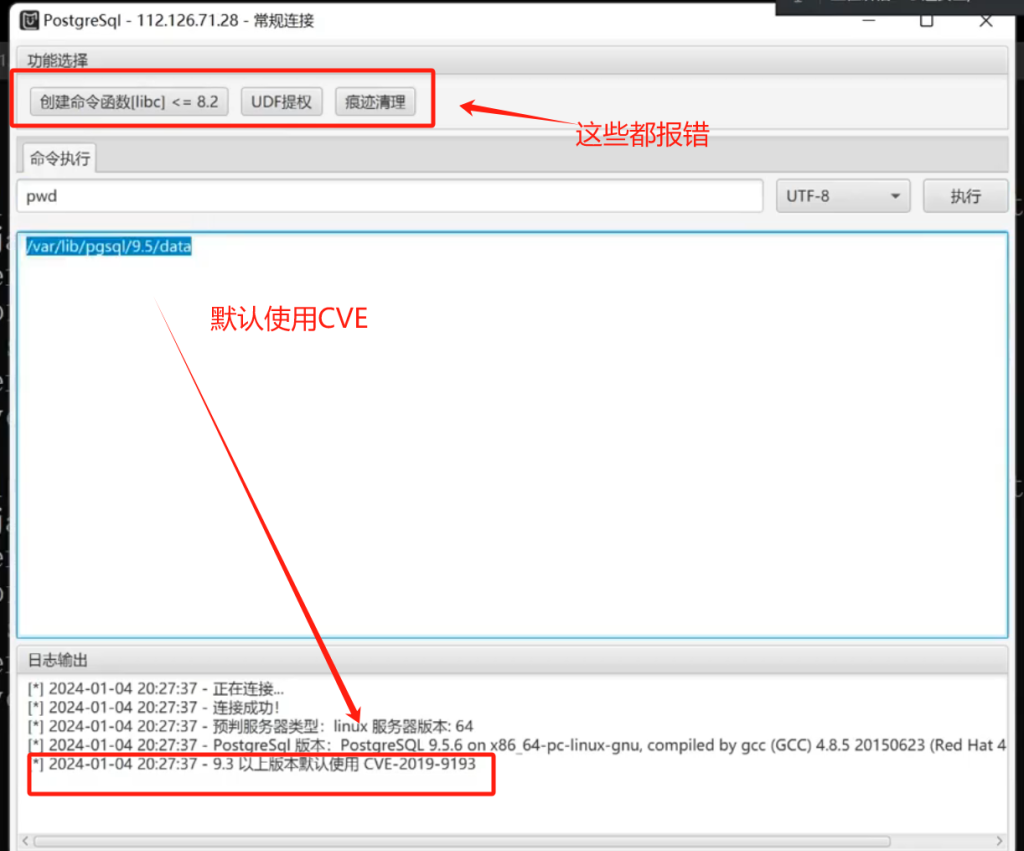Open the UTF-8 encoding dropdown
The image size is (1024, 851).
click(x=842, y=196)
